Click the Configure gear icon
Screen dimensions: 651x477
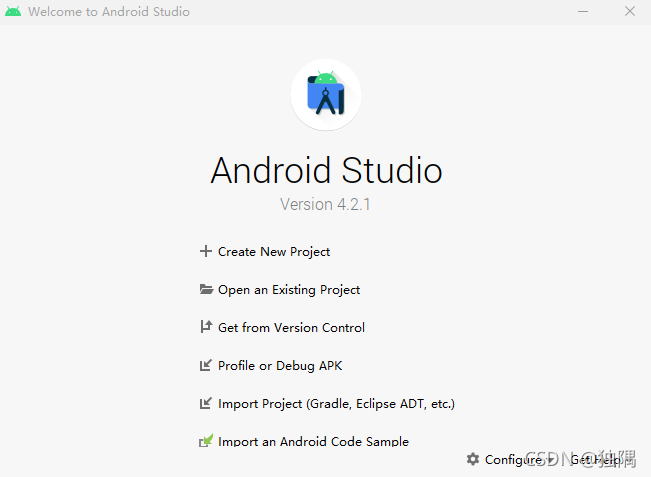473,459
